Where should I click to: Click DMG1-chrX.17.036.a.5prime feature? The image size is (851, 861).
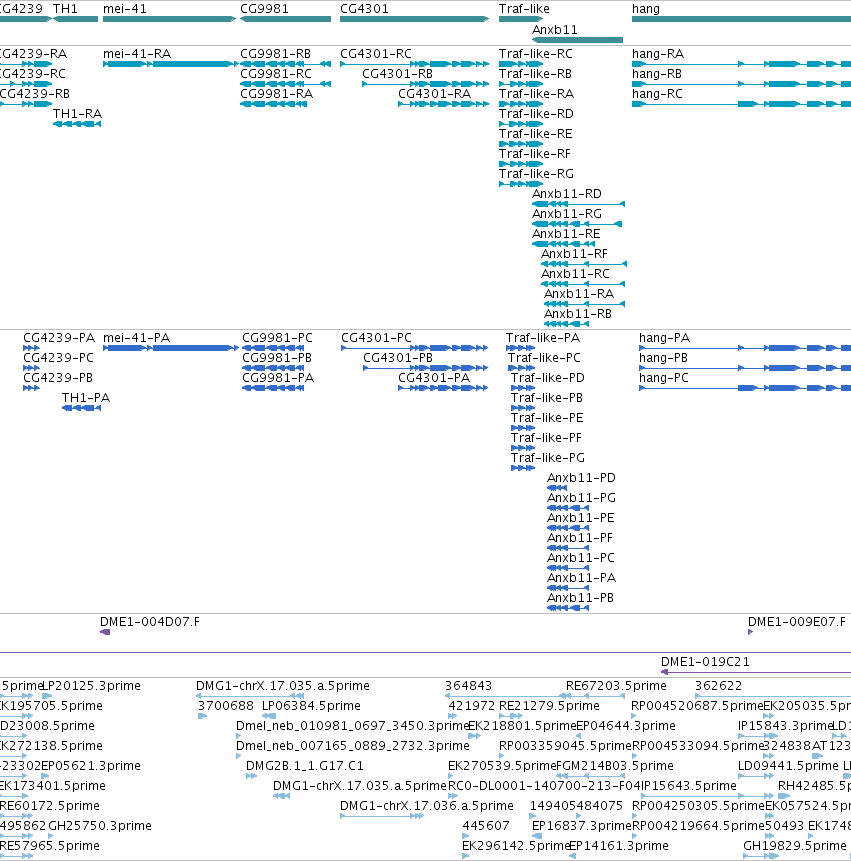click(x=427, y=806)
